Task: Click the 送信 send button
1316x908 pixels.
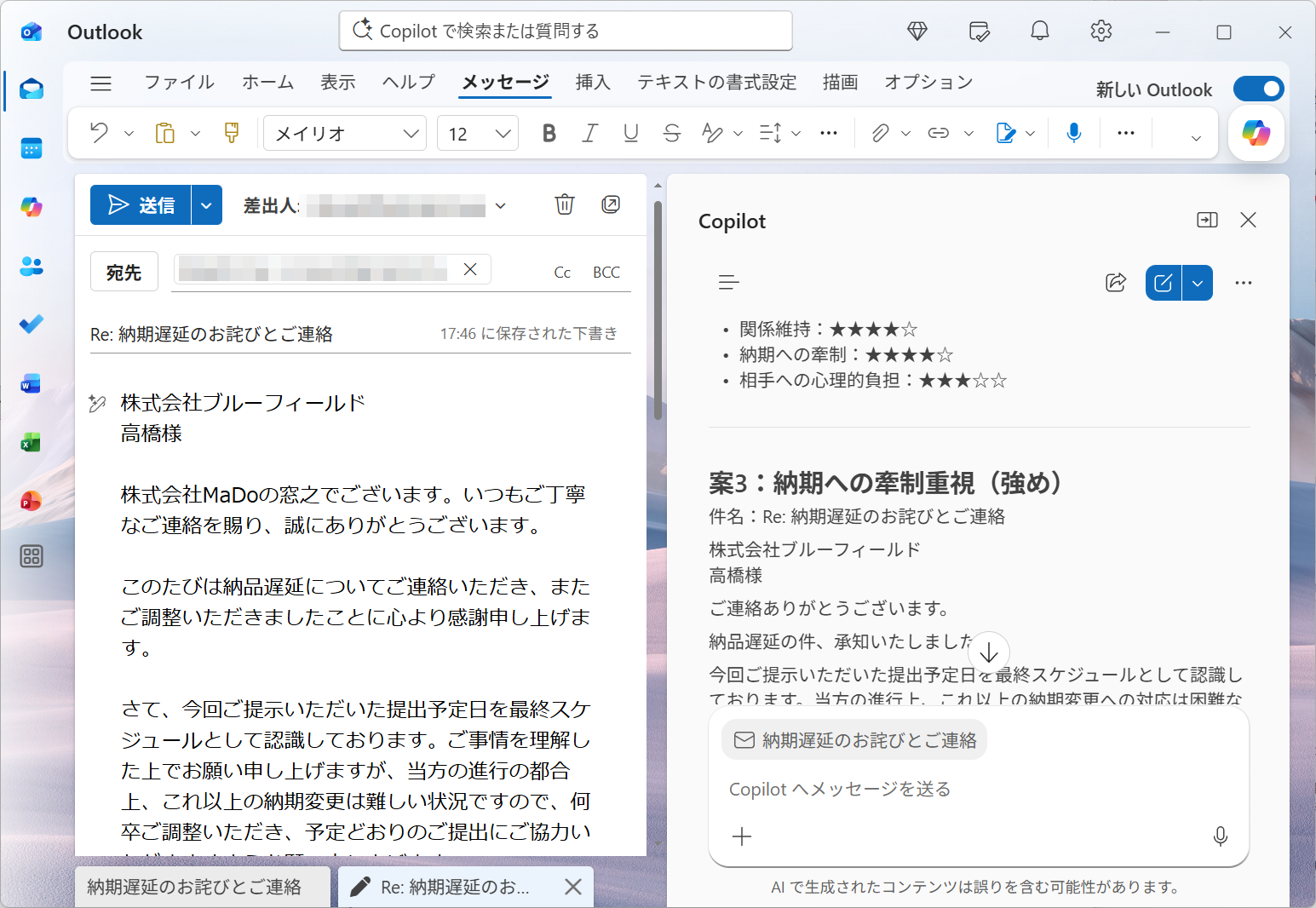Action: [x=141, y=205]
